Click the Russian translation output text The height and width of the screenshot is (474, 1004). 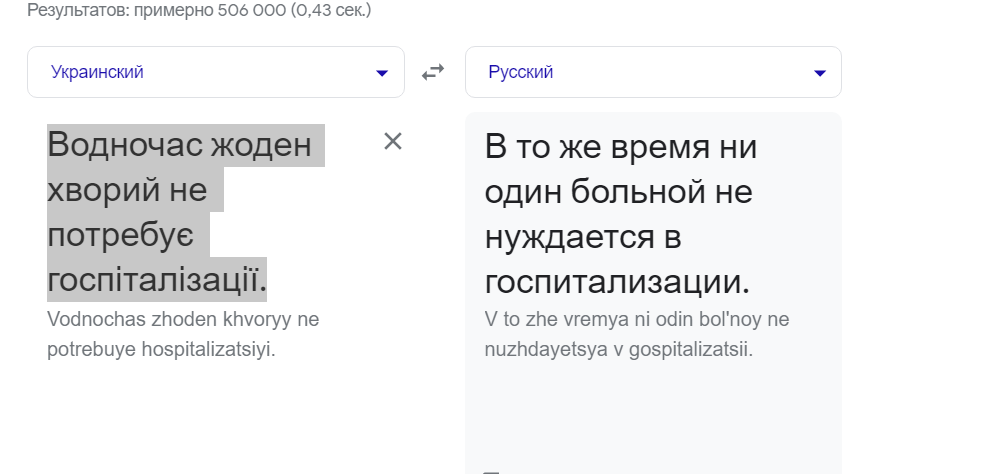pyautogui.click(x=621, y=214)
